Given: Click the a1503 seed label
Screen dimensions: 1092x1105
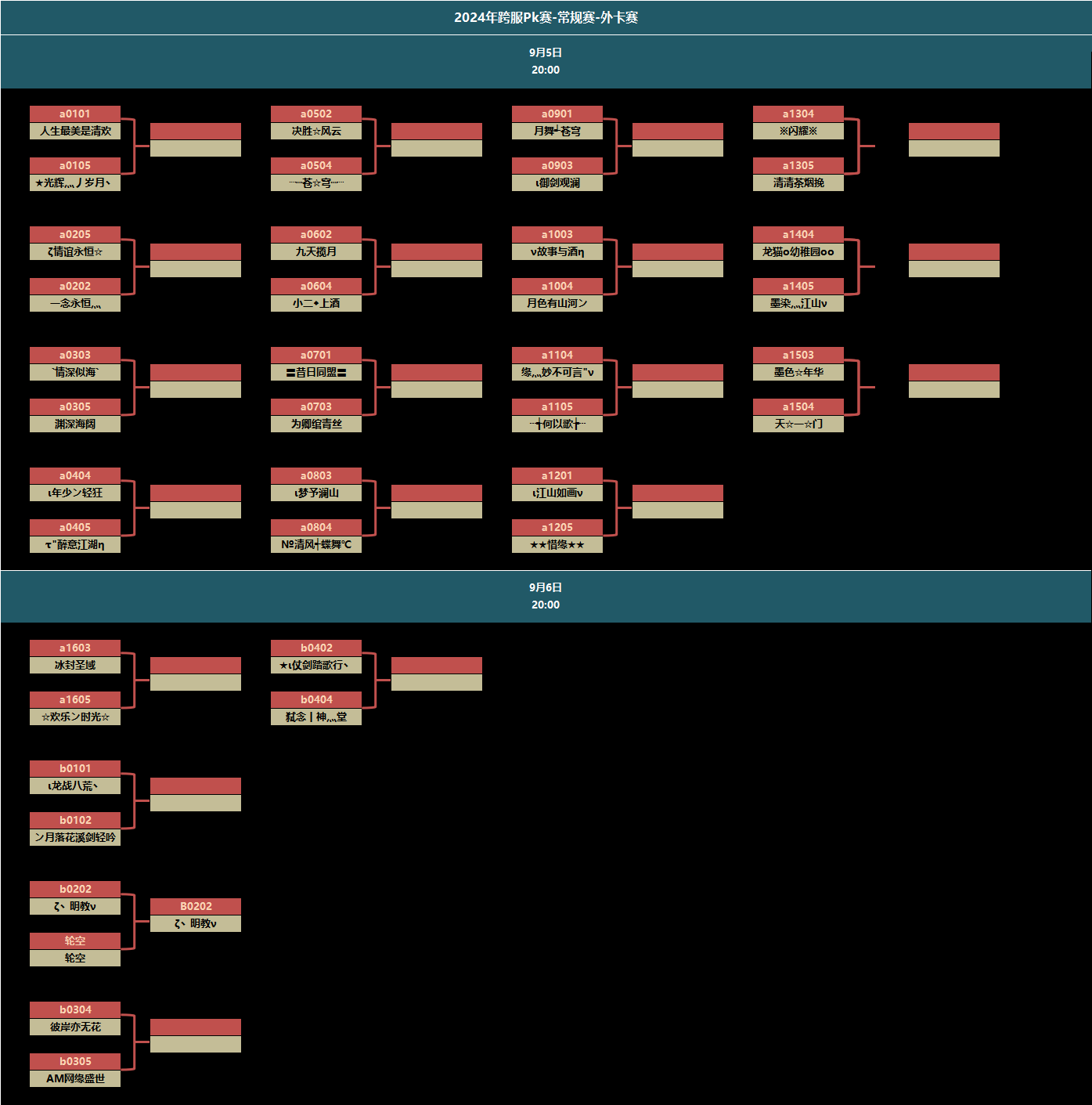Looking at the screenshot, I should point(798,355).
